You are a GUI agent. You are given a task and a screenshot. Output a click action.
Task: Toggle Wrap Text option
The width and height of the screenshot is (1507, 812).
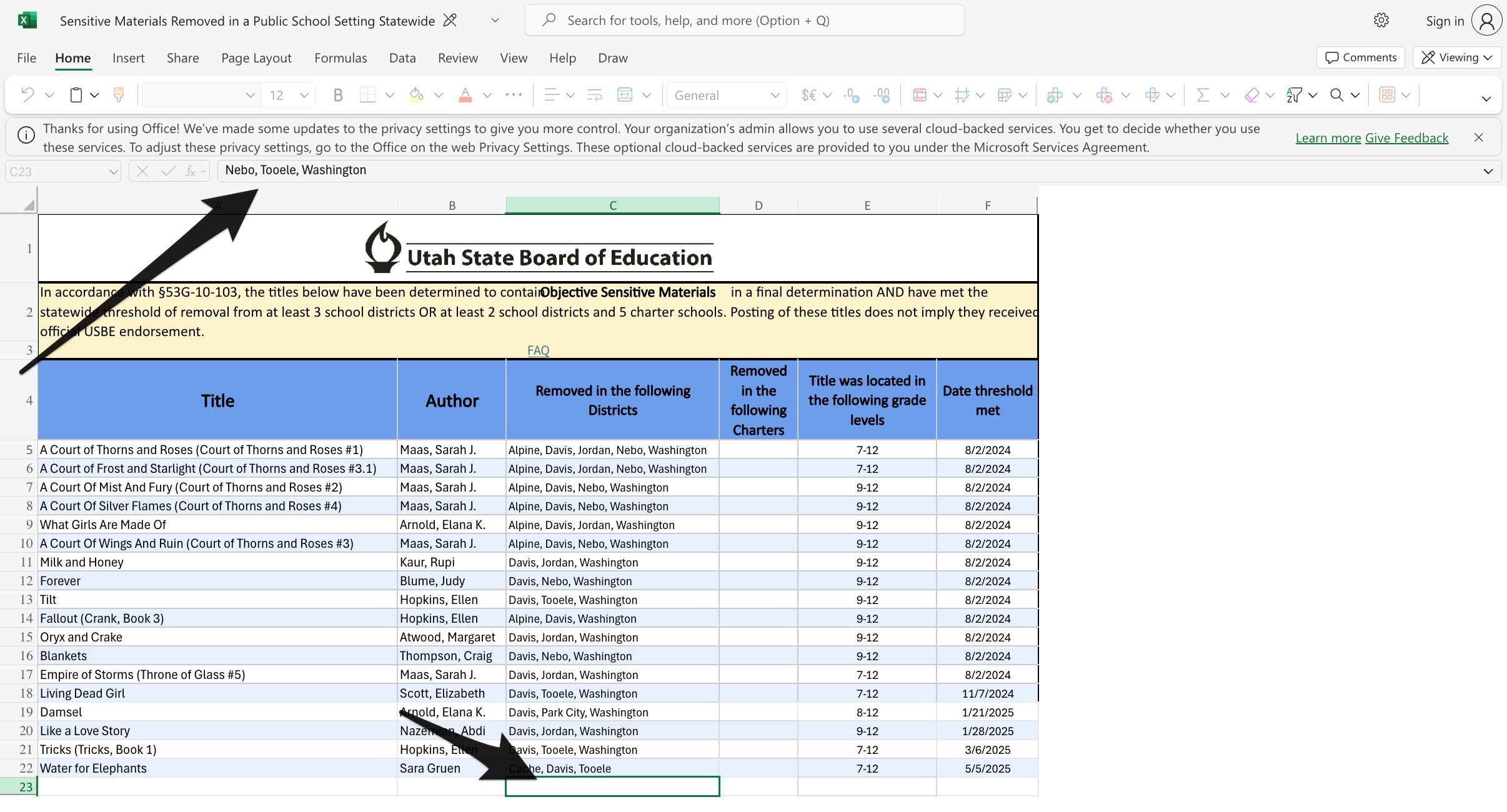point(594,95)
